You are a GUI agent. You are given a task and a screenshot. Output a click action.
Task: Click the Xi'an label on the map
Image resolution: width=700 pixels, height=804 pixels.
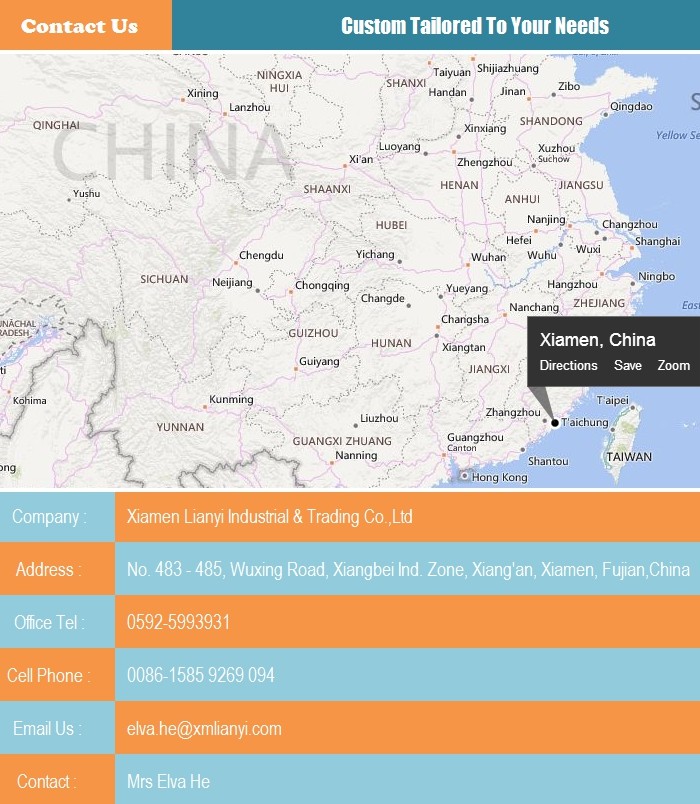click(x=361, y=159)
